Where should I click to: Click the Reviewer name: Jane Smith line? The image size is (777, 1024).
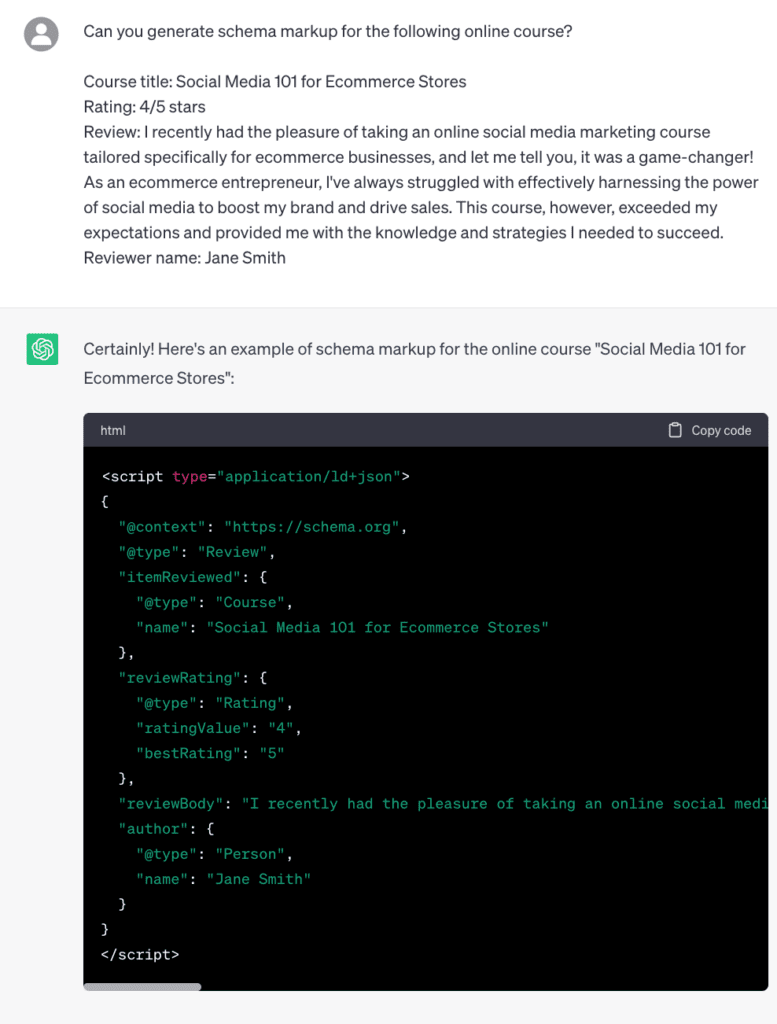(184, 258)
